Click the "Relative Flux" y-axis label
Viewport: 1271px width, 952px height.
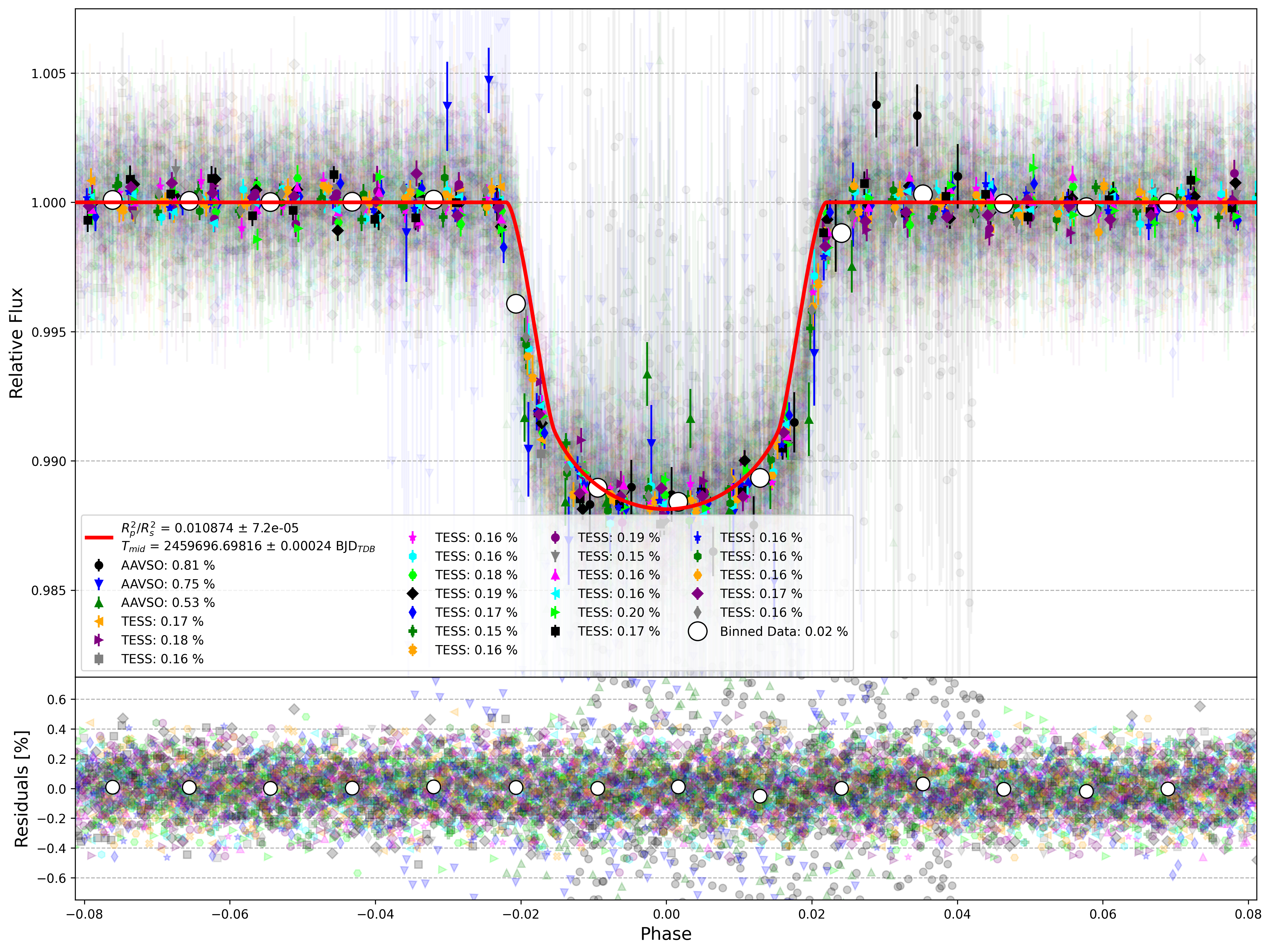(x=16, y=343)
